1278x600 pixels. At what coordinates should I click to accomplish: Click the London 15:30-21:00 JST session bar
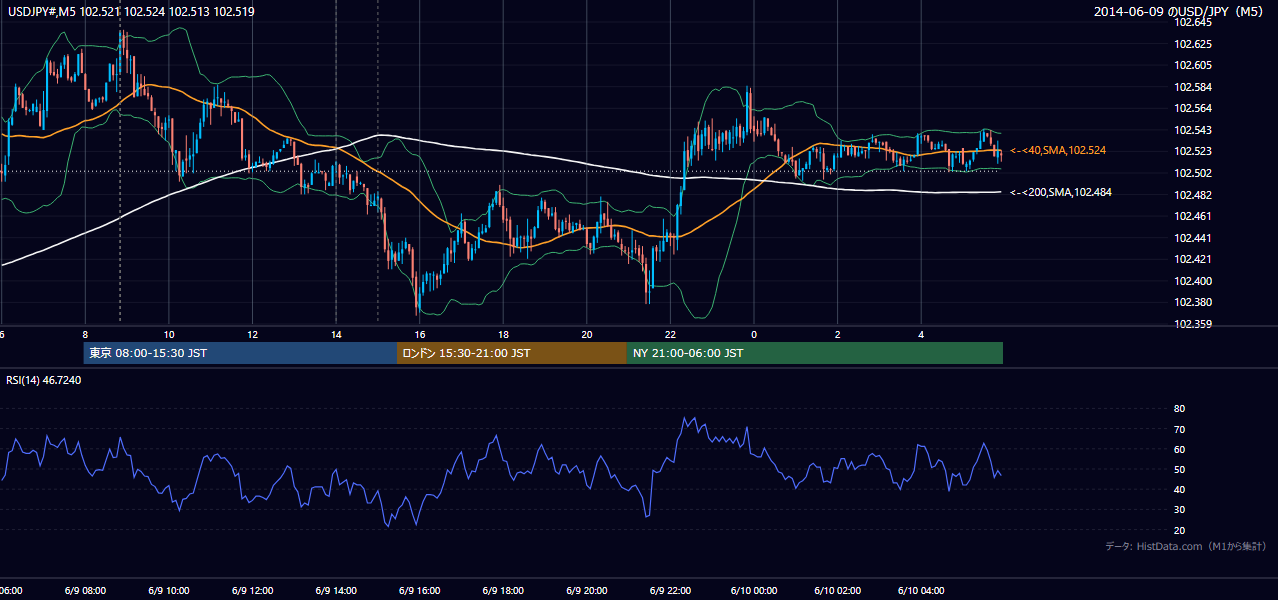click(512, 353)
